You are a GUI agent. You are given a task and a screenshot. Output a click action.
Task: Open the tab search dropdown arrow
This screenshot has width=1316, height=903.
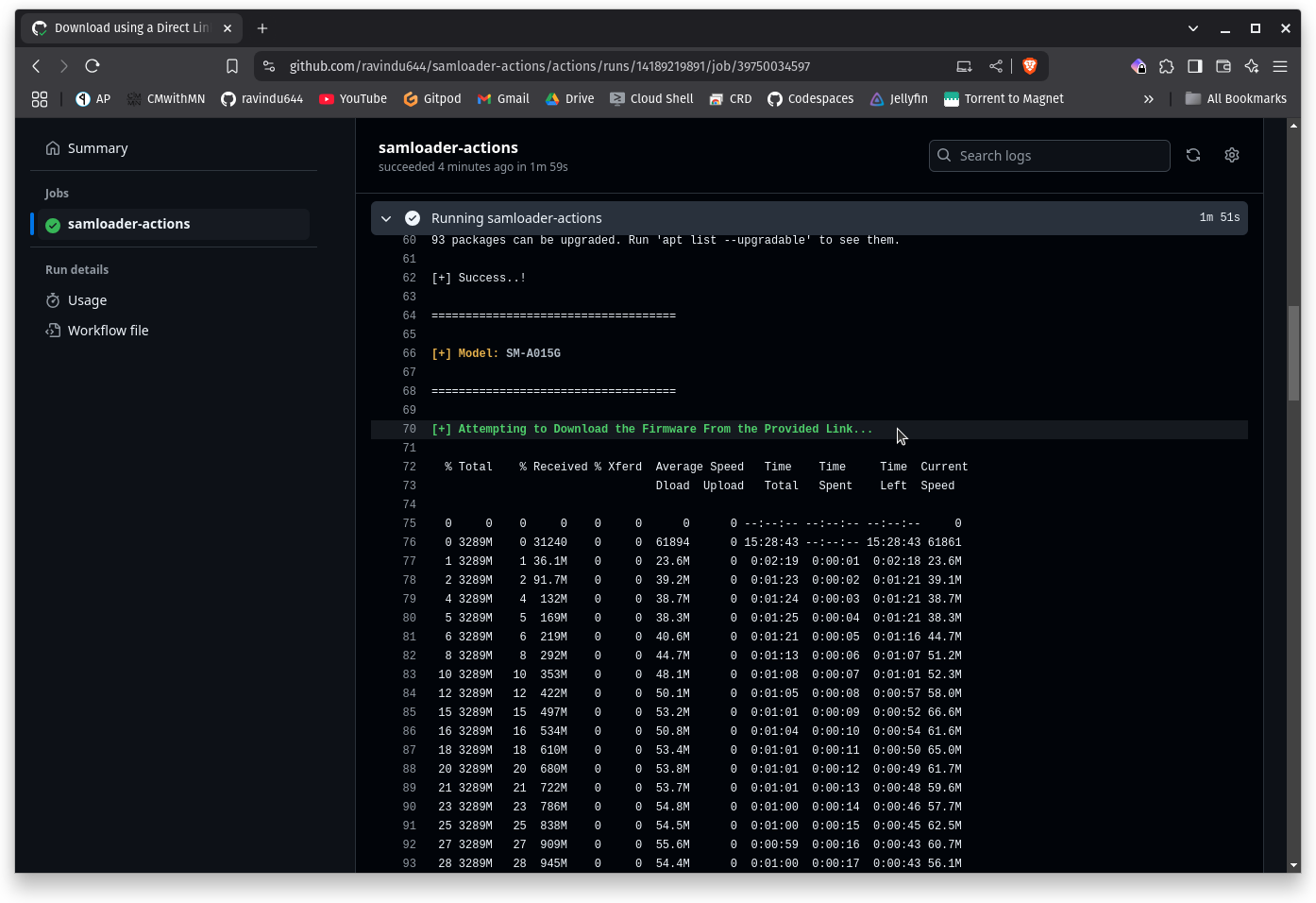[x=1193, y=28]
